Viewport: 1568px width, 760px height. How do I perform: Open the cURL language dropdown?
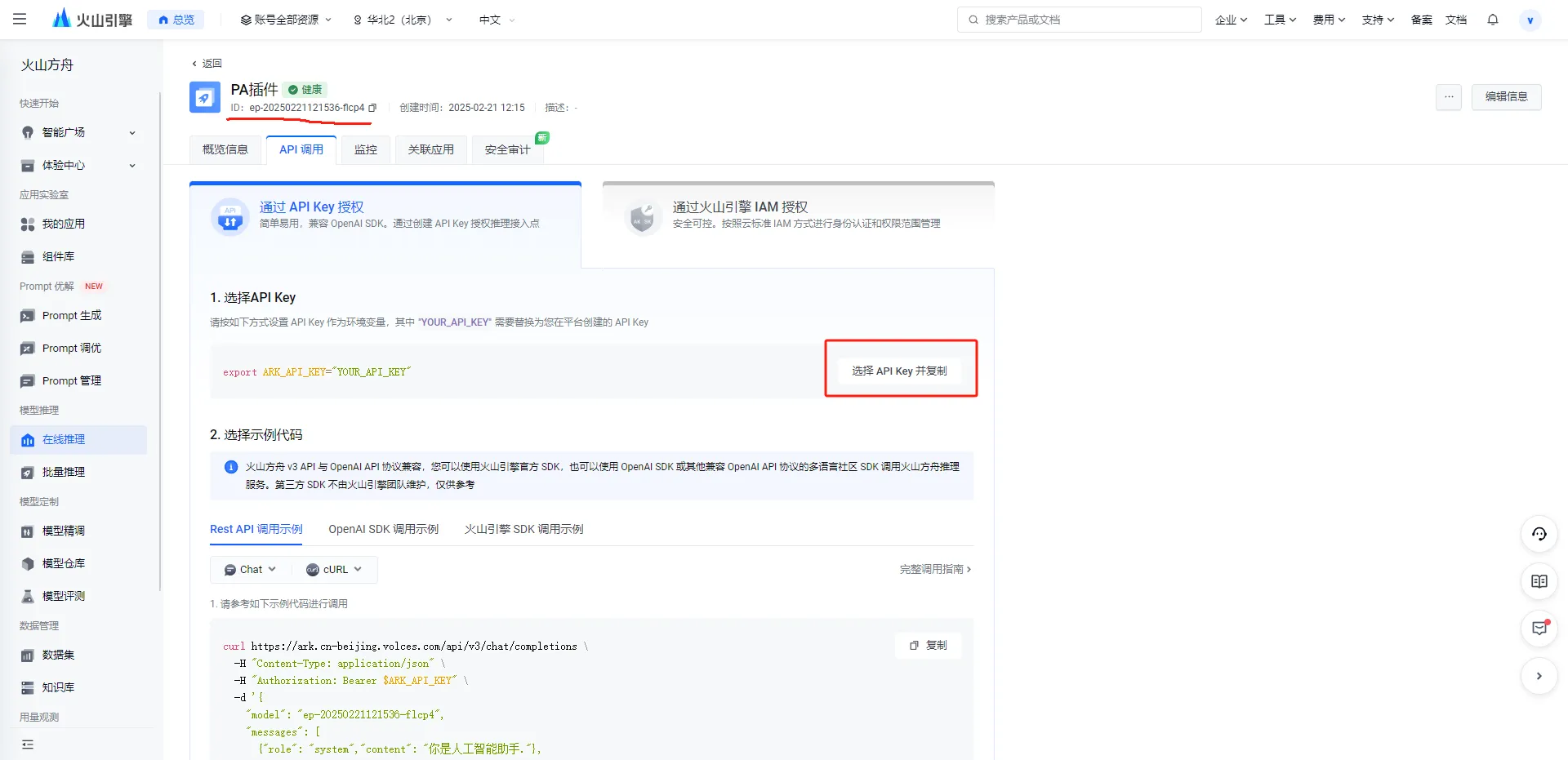334,570
